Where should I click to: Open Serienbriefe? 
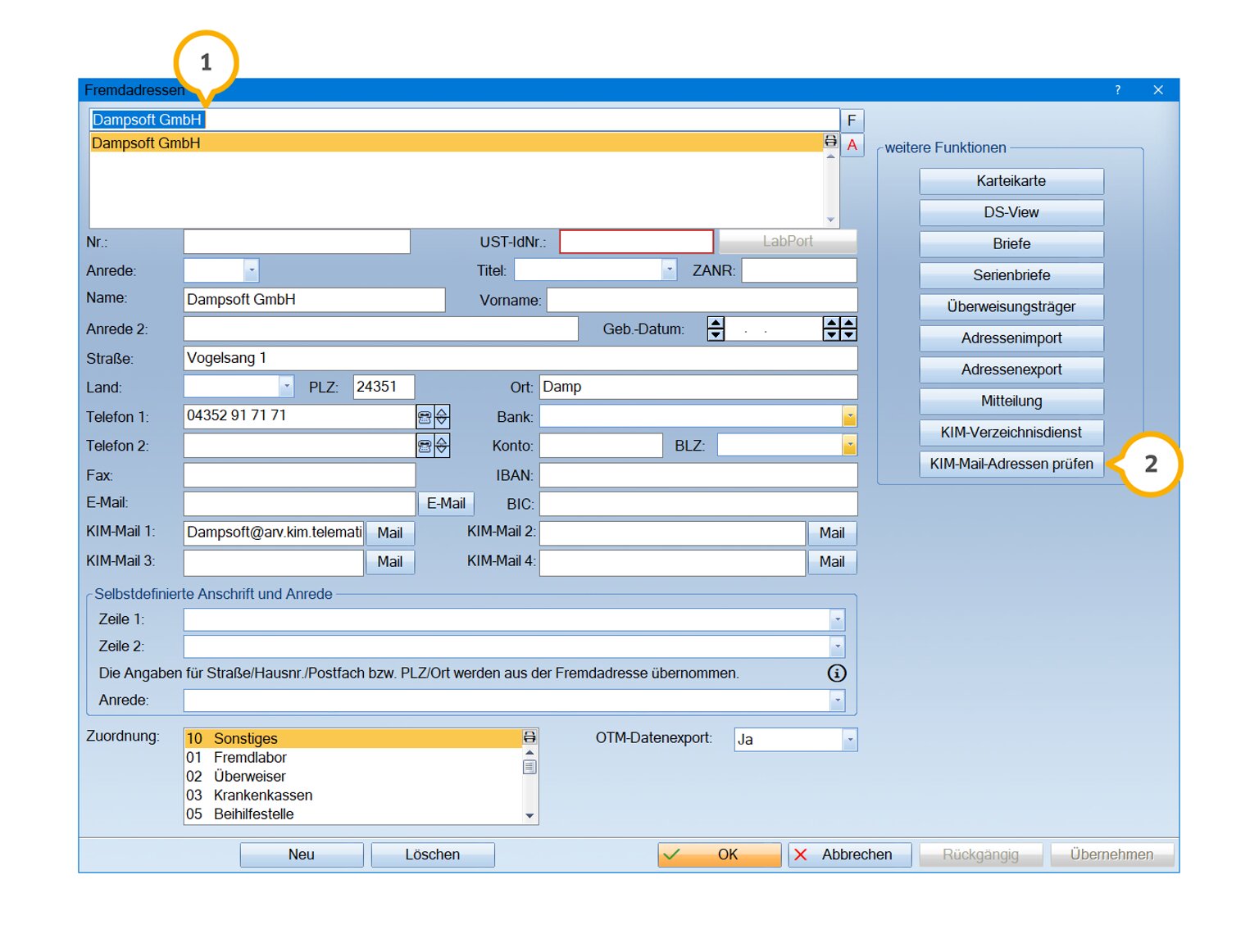click(x=1011, y=275)
